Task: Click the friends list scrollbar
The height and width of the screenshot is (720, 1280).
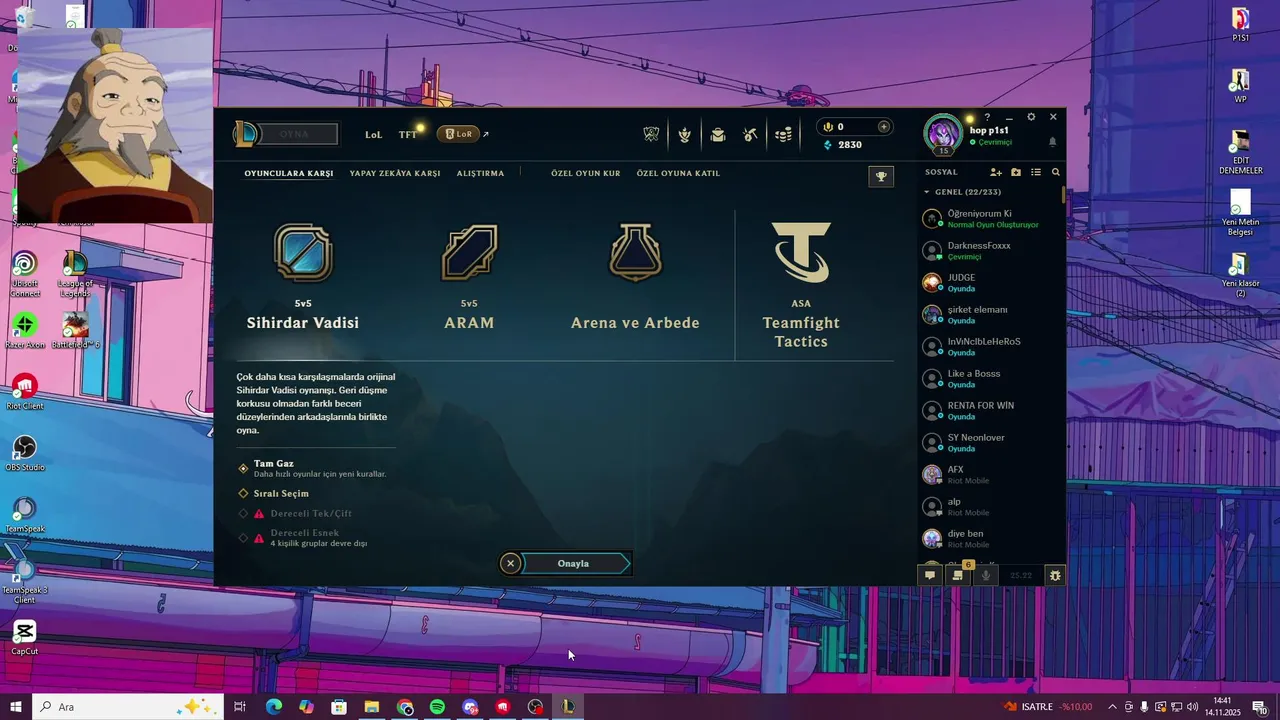Action: click(1063, 194)
